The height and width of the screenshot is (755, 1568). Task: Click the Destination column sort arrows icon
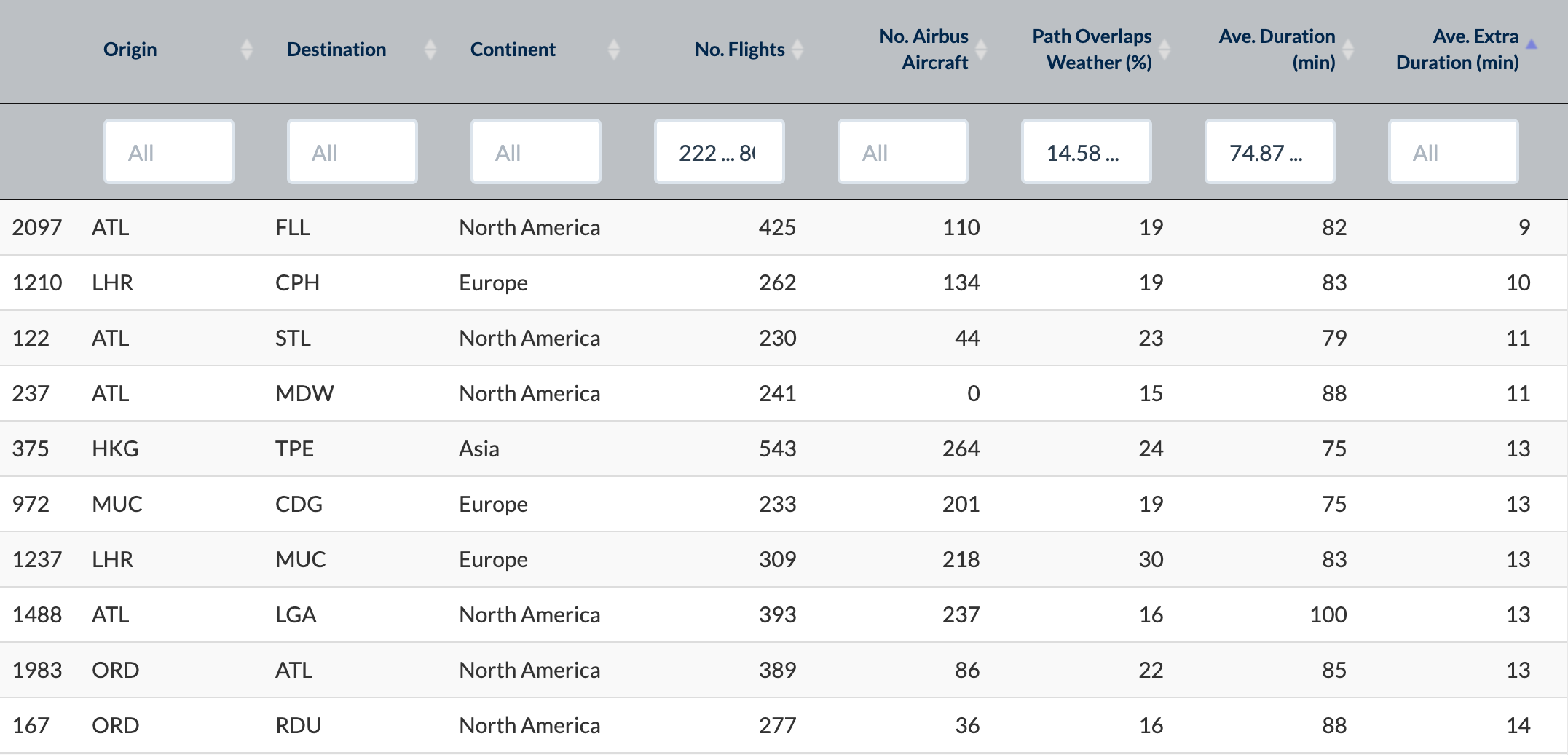point(430,50)
